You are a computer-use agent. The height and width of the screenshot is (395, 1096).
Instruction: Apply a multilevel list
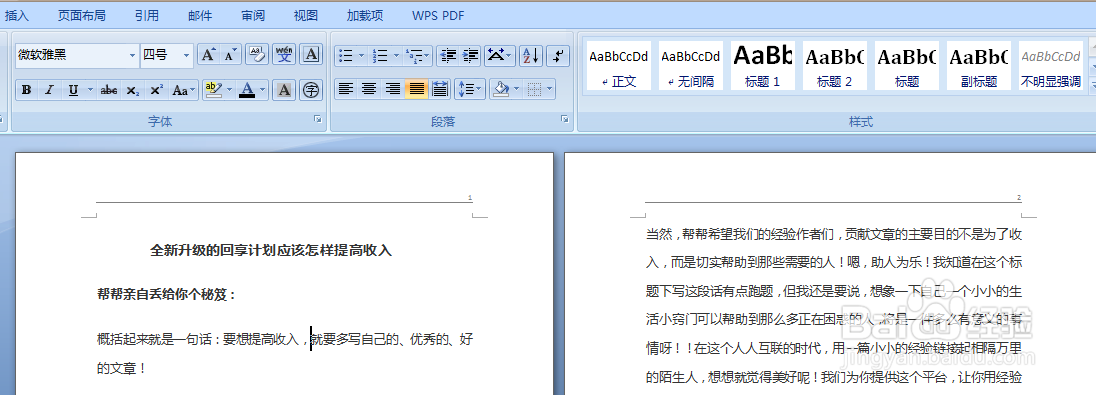click(x=418, y=55)
